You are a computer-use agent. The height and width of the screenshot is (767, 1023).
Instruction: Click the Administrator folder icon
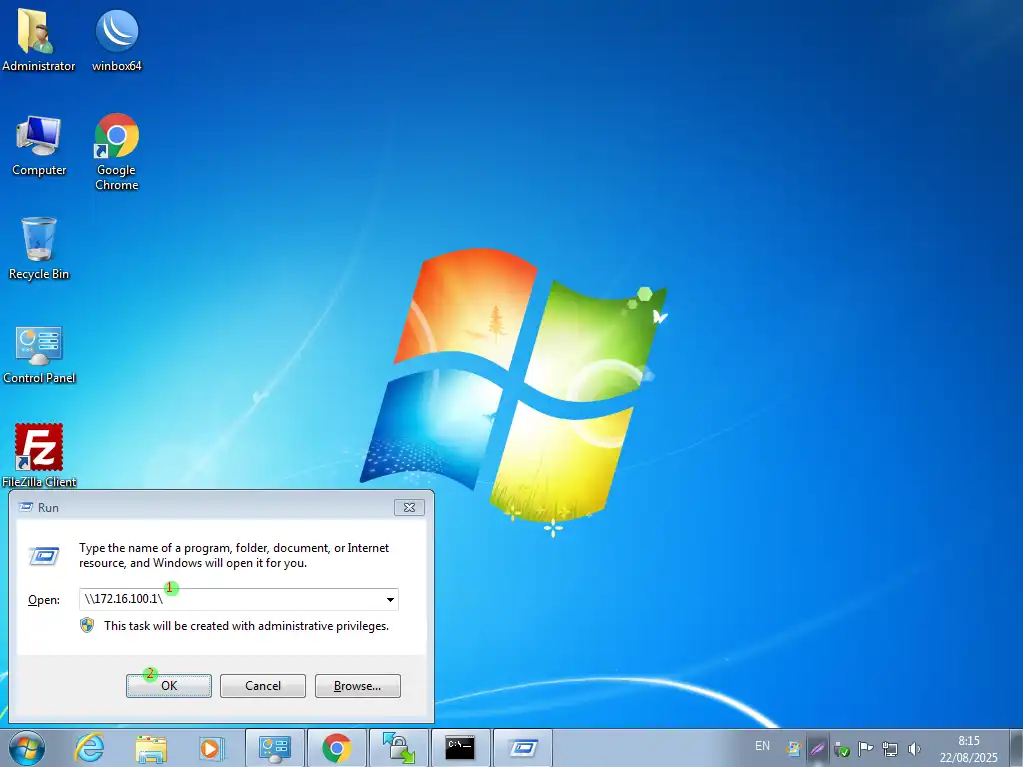pyautogui.click(x=39, y=33)
